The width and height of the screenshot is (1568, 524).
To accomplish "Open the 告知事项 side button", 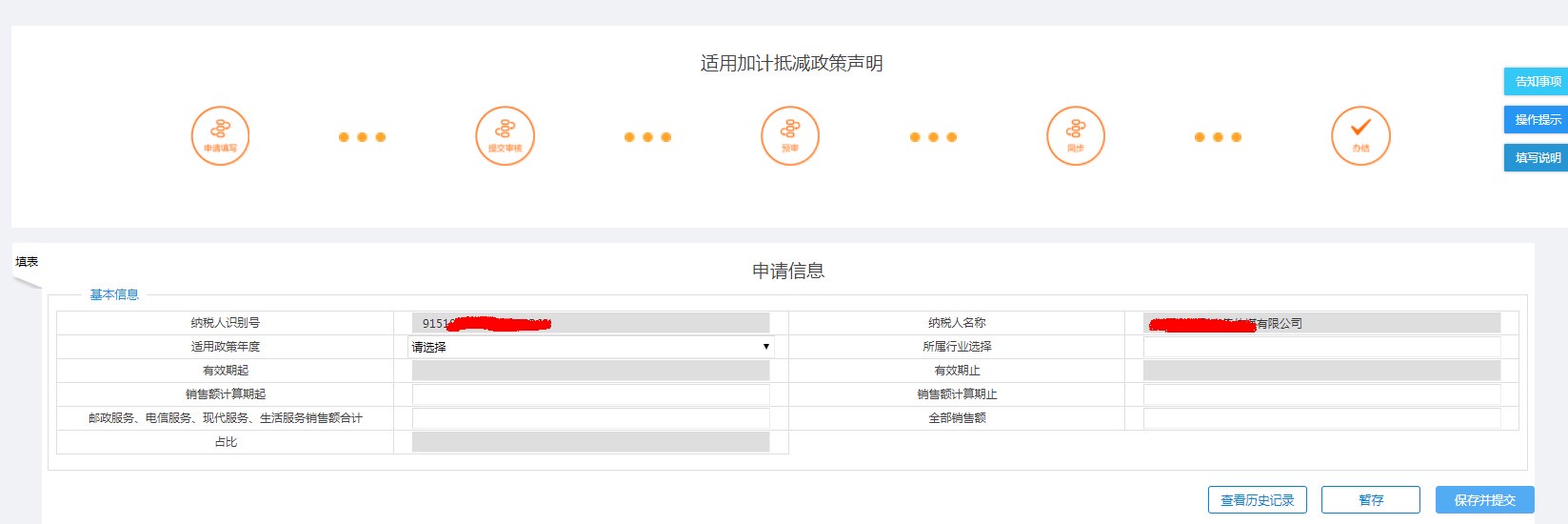I will coord(1536,81).
